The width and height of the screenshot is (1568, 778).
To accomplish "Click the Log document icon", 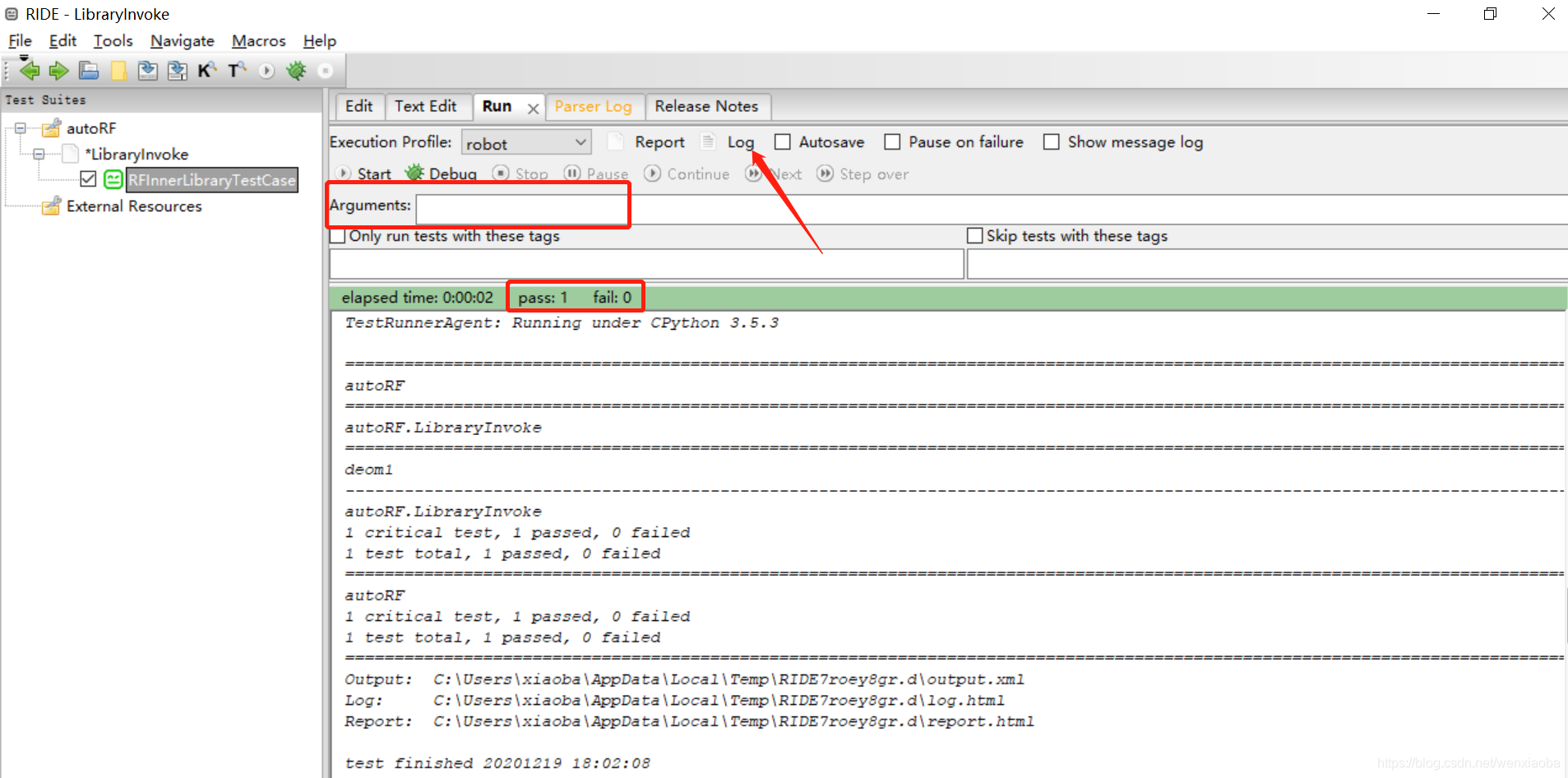I will 708,141.
